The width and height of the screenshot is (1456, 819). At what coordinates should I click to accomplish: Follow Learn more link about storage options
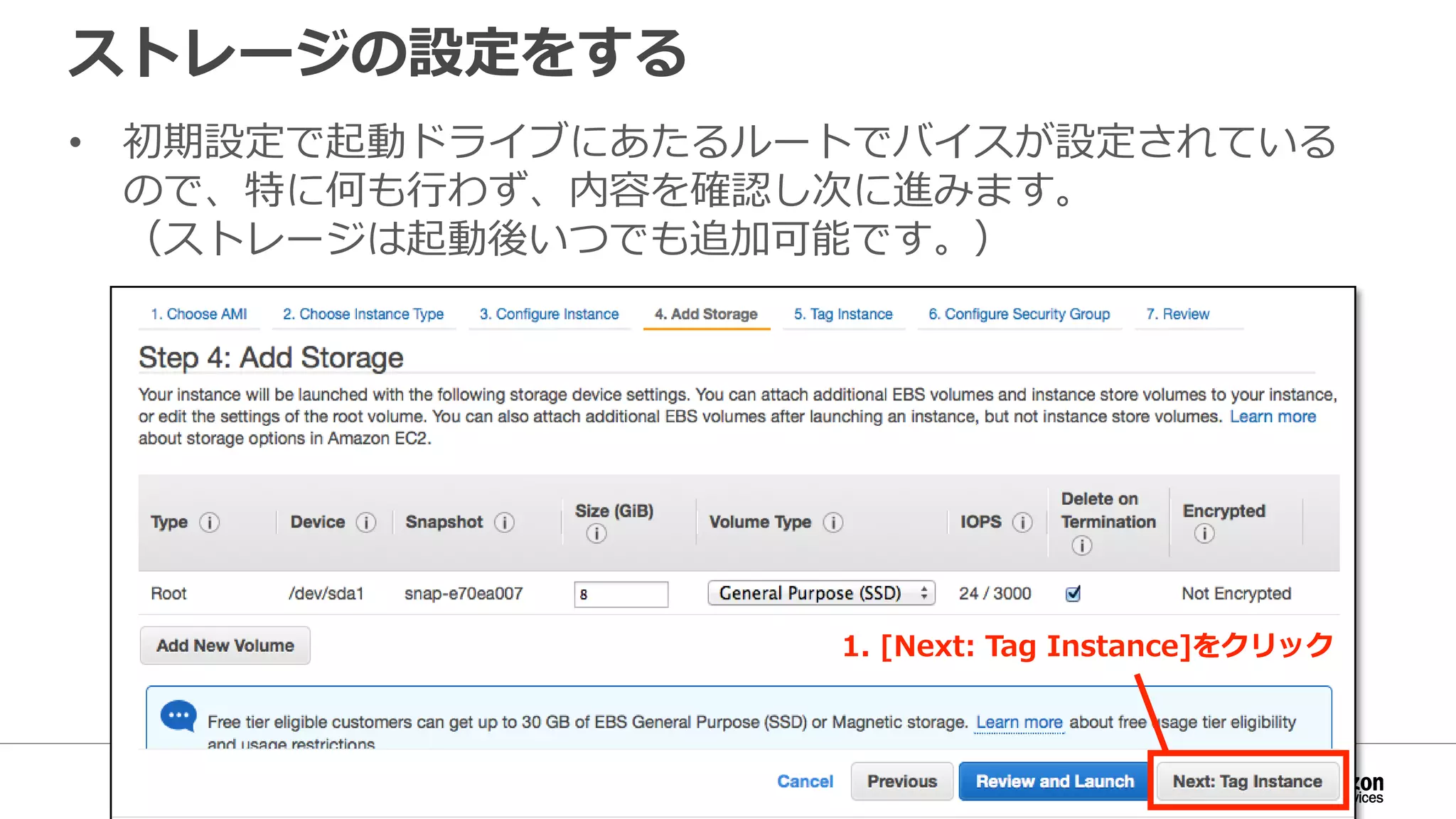[1273, 417]
